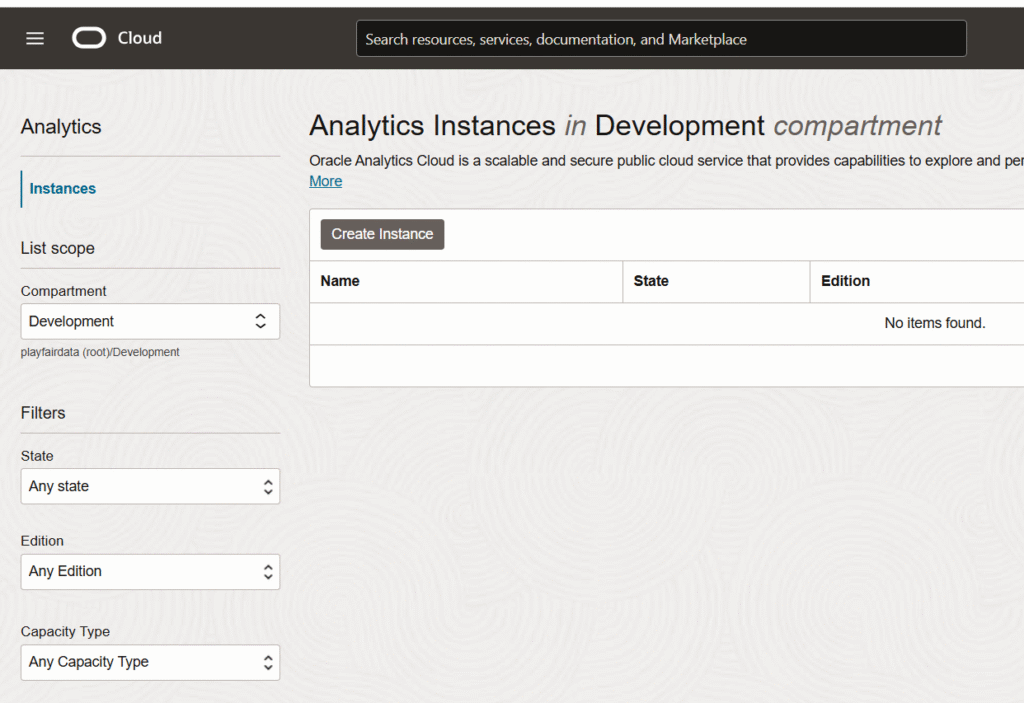Click the 'No items found.' message
Viewport: 1024px width, 703px height.
[935, 323]
